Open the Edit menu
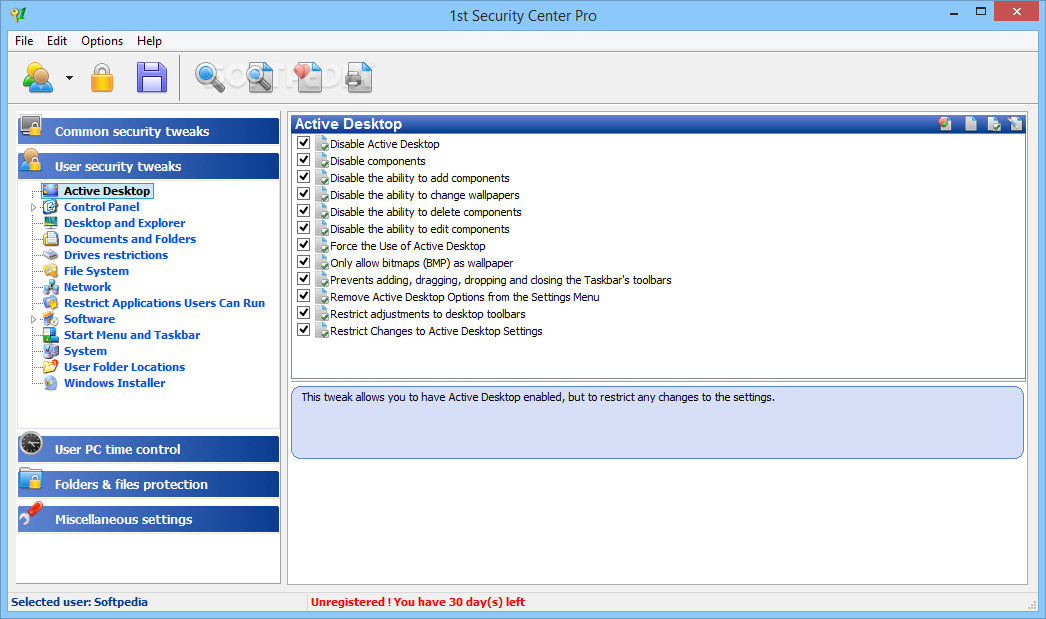 pyautogui.click(x=57, y=41)
